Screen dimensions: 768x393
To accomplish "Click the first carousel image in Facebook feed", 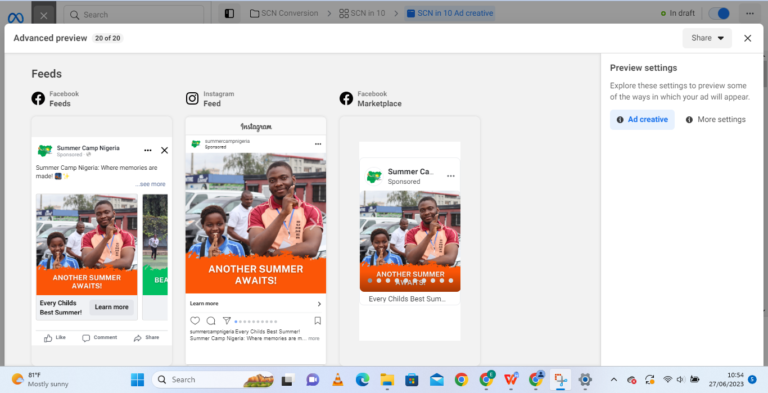I will [x=87, y=245].
